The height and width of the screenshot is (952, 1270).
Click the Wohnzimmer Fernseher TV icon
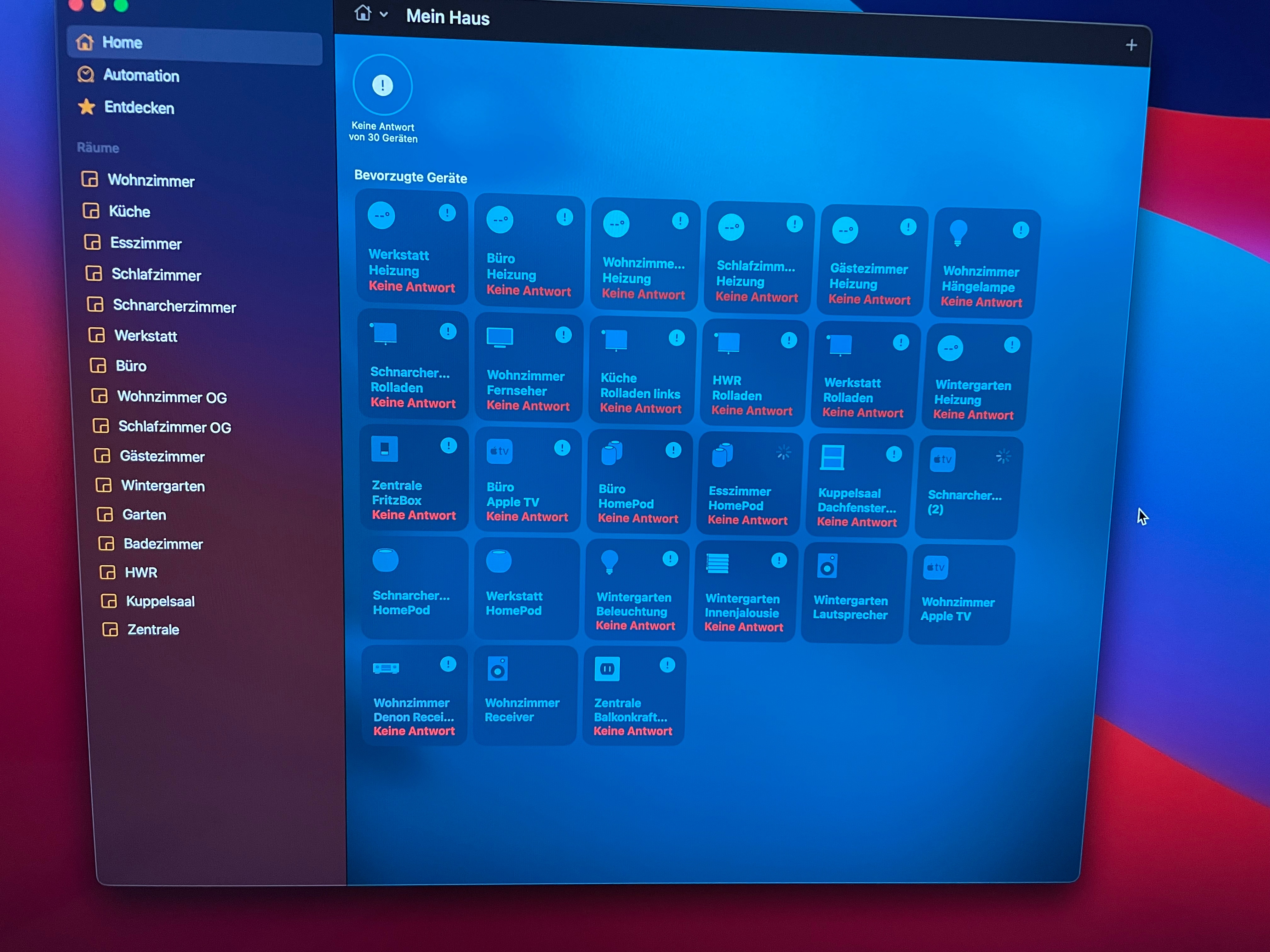point(500,337)
